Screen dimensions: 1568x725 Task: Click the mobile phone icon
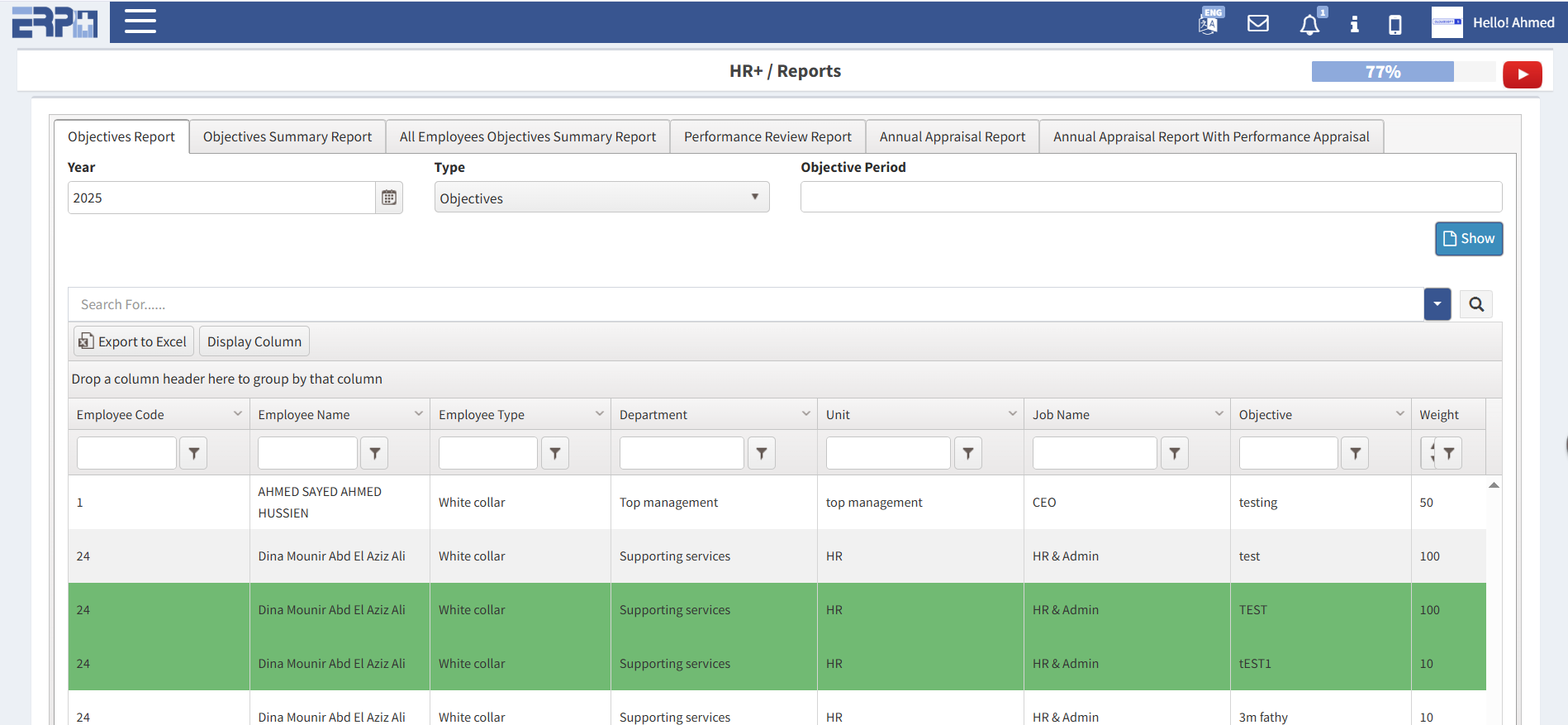tap(1395, 24)
